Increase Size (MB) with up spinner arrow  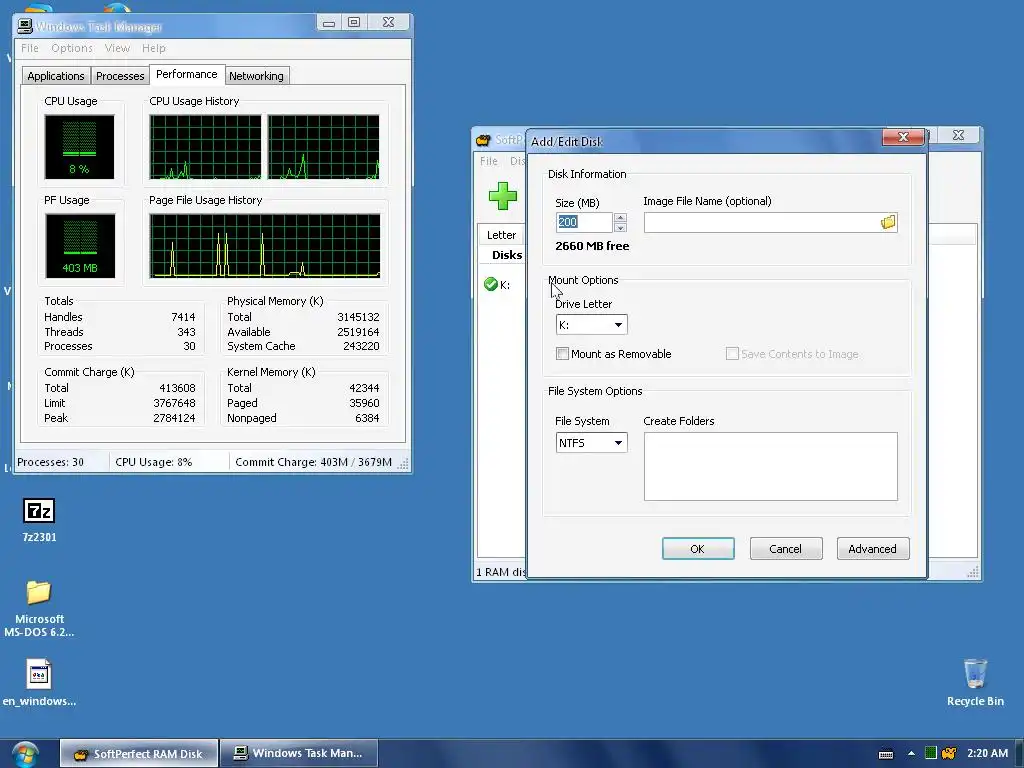pyautogui.click(x=620, y=217)
